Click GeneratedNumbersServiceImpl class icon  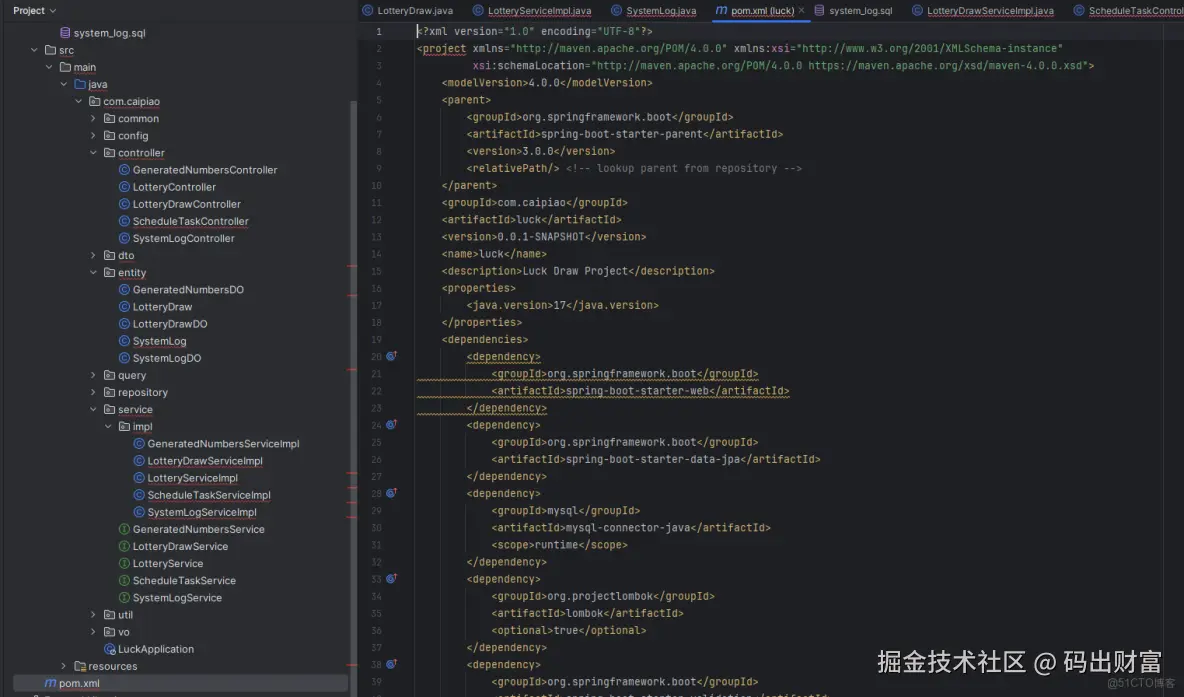(x=139, y=443)
